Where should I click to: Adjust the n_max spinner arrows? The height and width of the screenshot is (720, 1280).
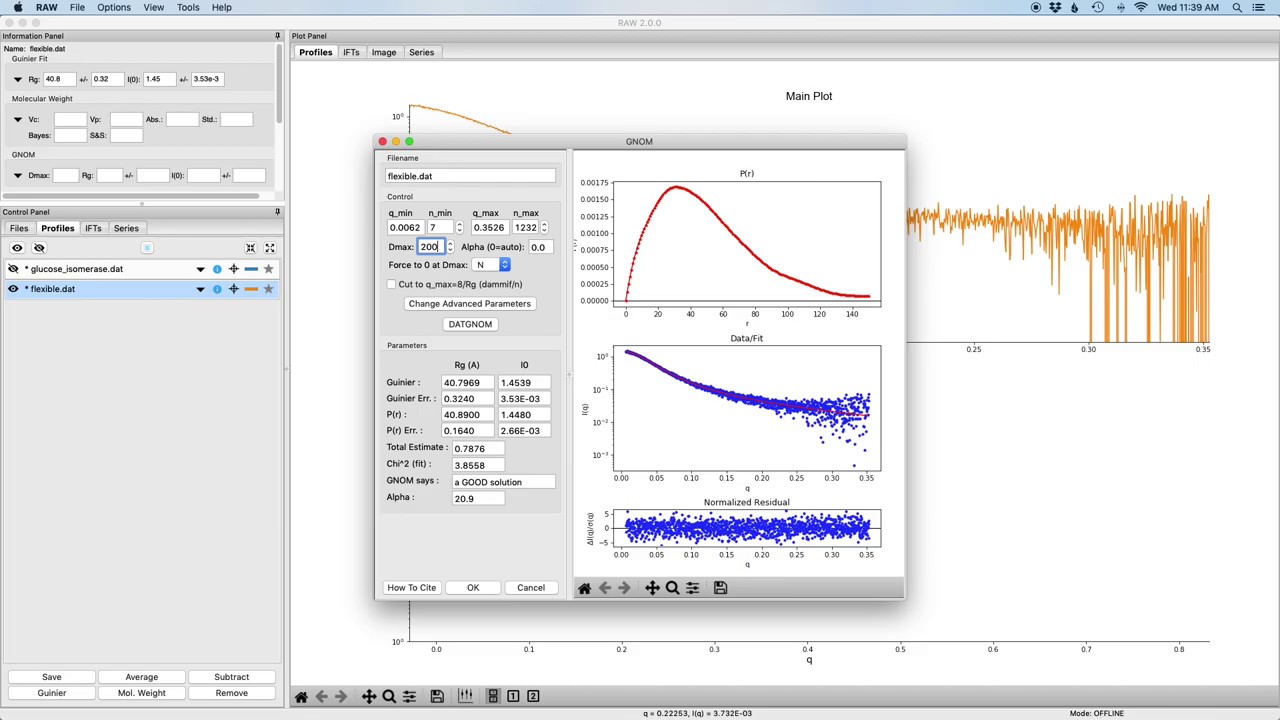coord(543,227)
